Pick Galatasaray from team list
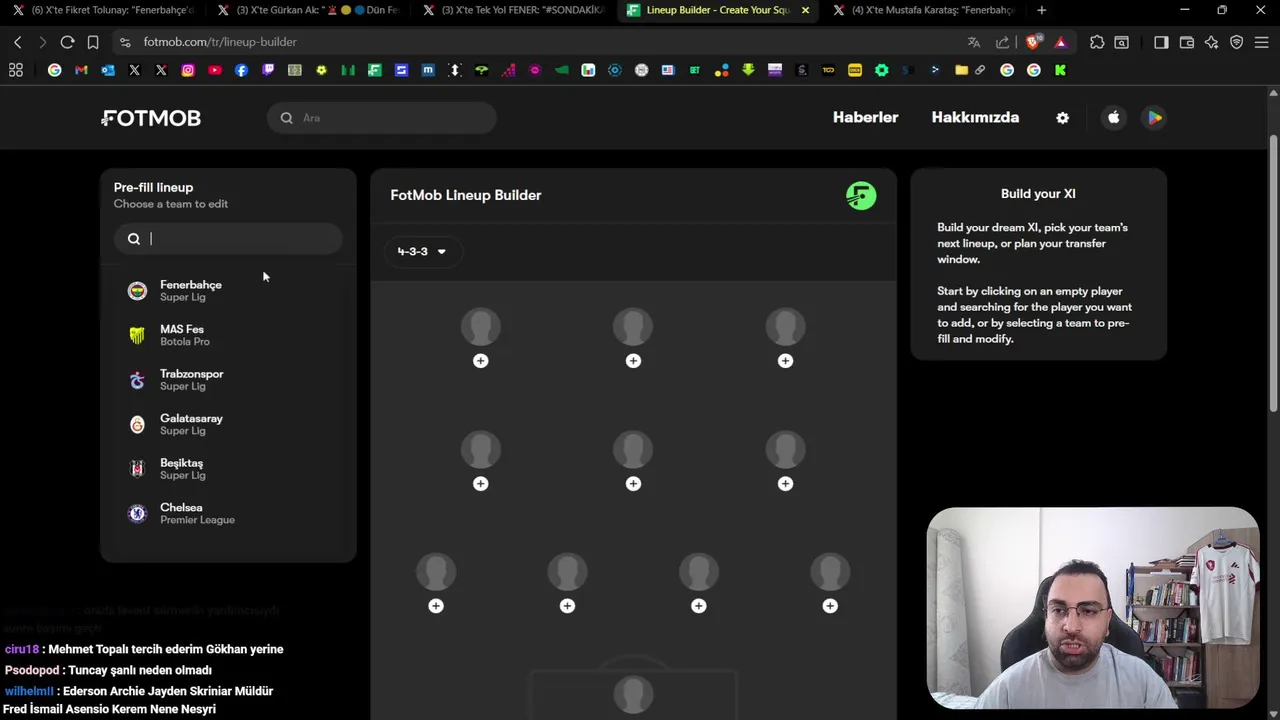 pyautogui.click(x=228, y=425)
